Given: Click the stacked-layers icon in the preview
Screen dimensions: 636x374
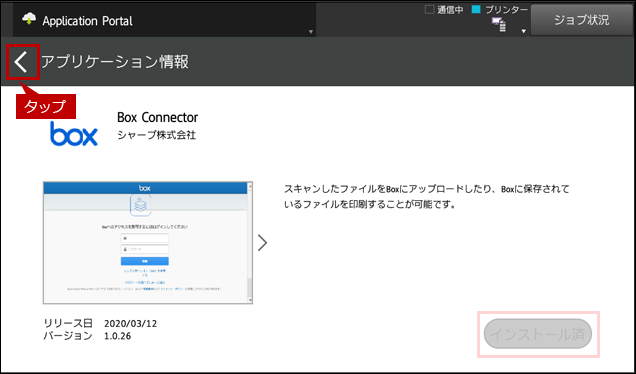Looking at the screenshot, I should [141, 206].
